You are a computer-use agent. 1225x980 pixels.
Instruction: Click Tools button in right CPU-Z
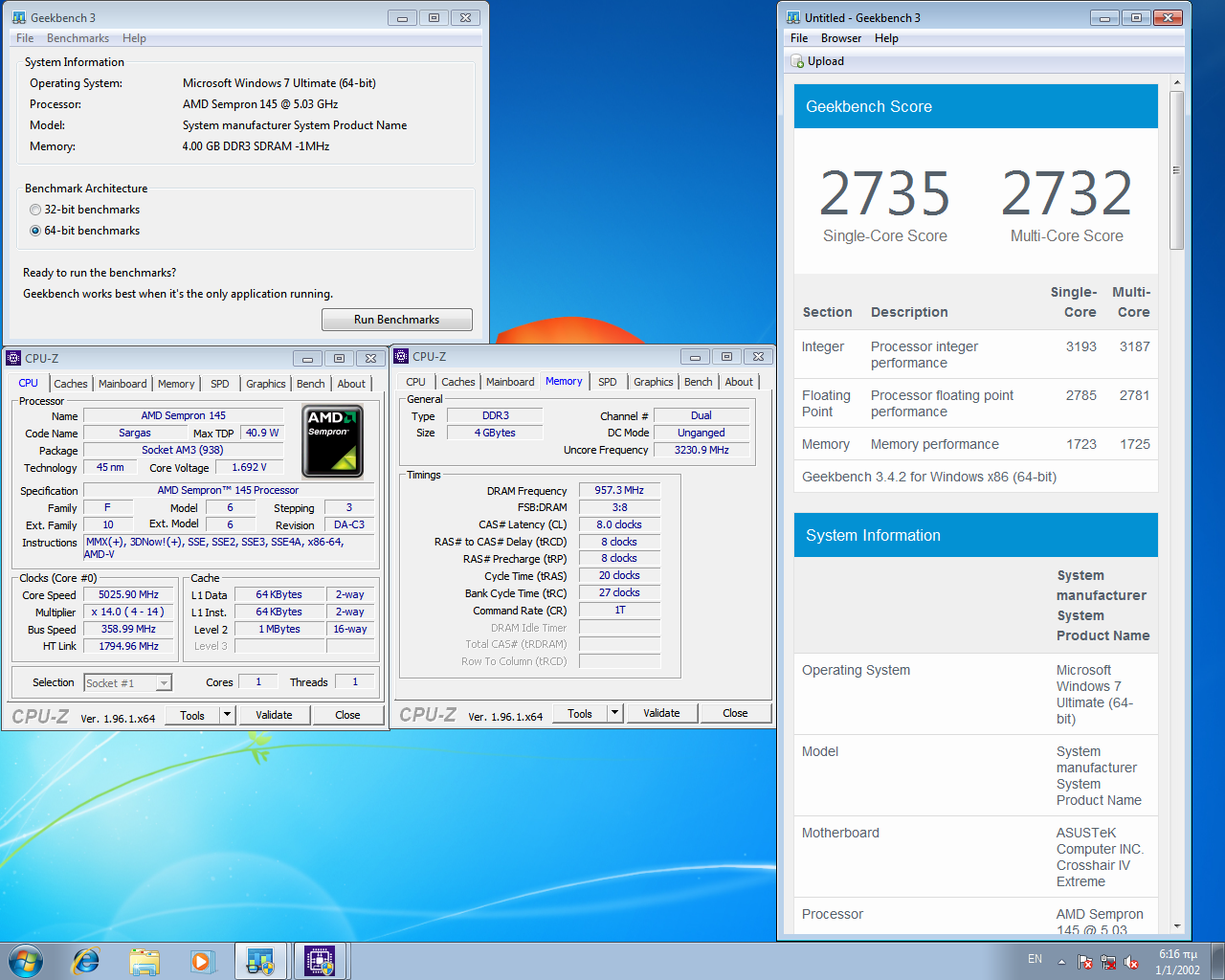pyautogui.click(x=580, y=713)
